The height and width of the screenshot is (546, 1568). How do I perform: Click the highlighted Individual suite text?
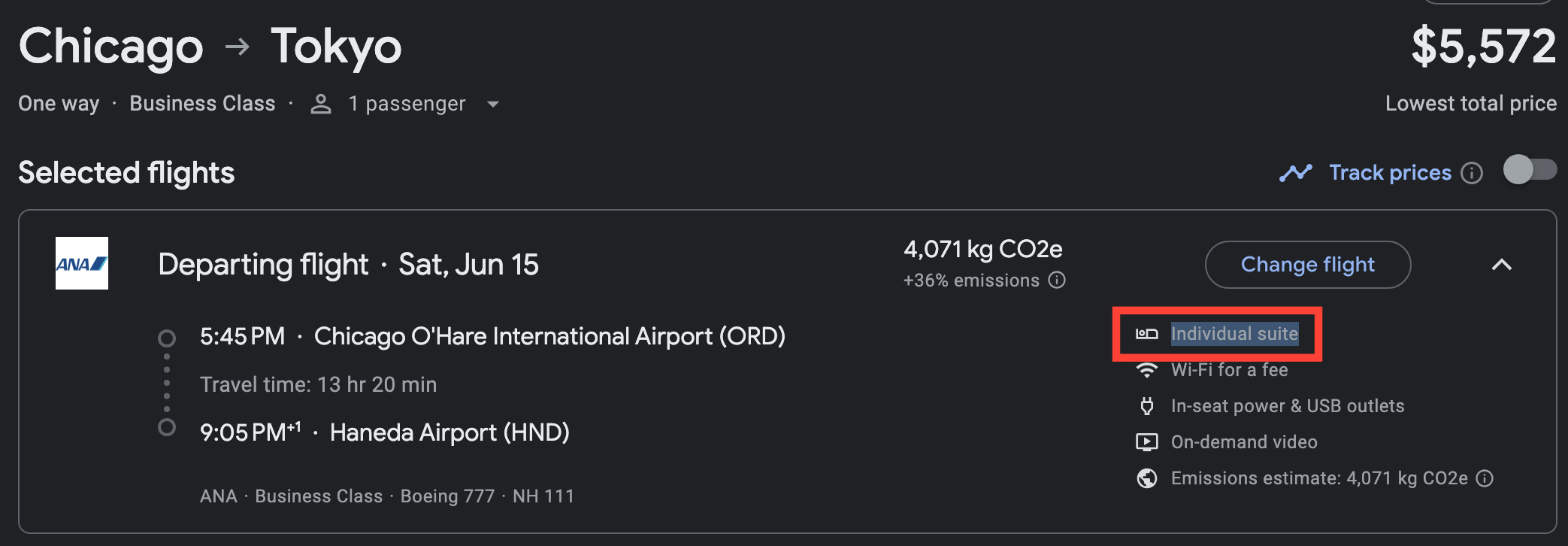coord(1234,334)
